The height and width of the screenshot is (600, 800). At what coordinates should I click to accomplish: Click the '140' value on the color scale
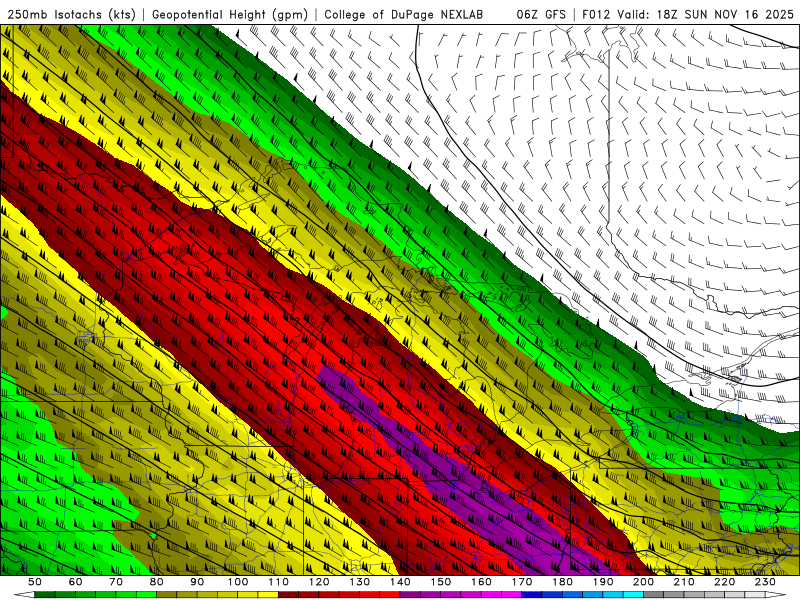point(401,582)
